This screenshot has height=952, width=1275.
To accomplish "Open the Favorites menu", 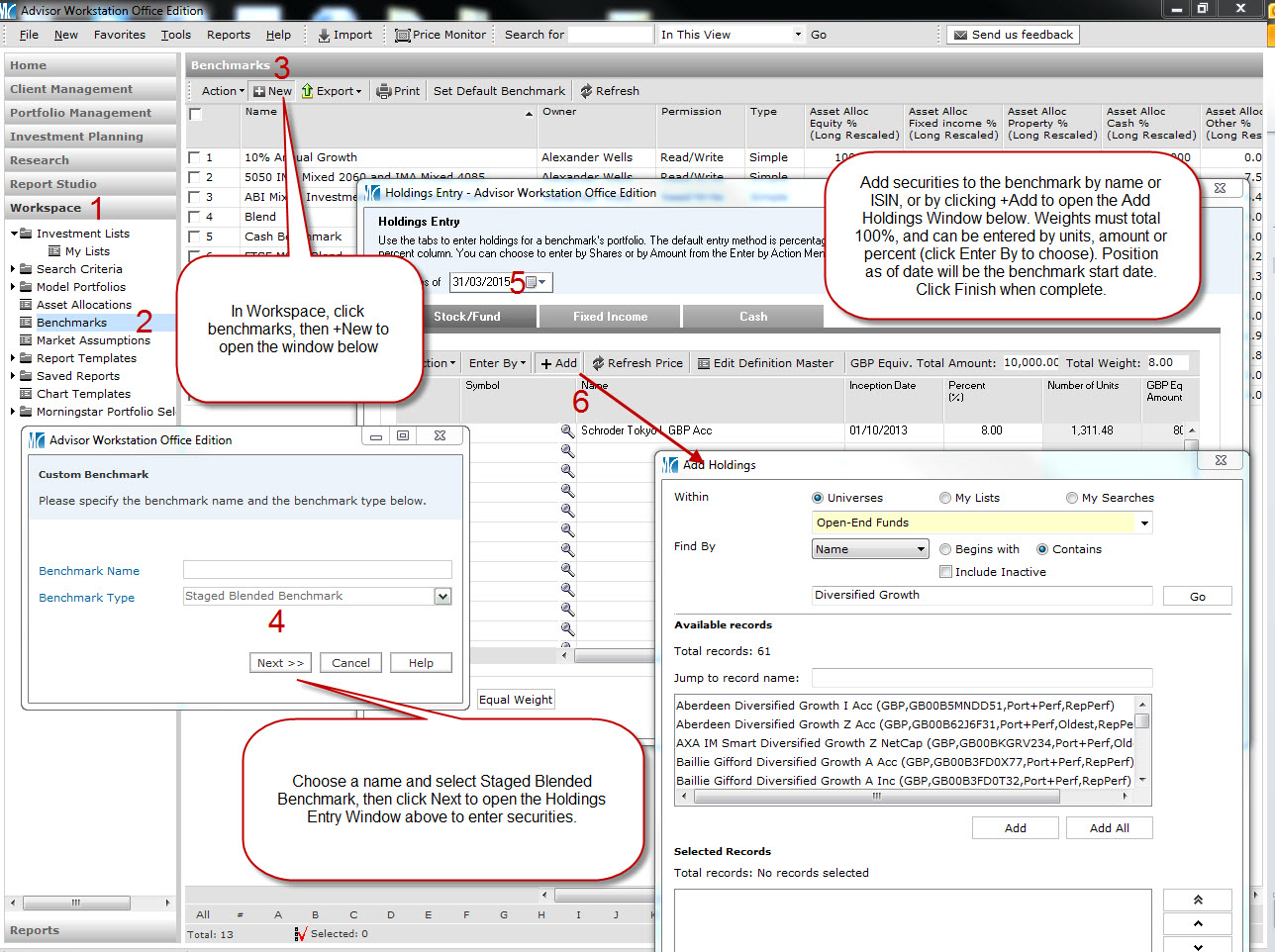I will tap(119, 35).
